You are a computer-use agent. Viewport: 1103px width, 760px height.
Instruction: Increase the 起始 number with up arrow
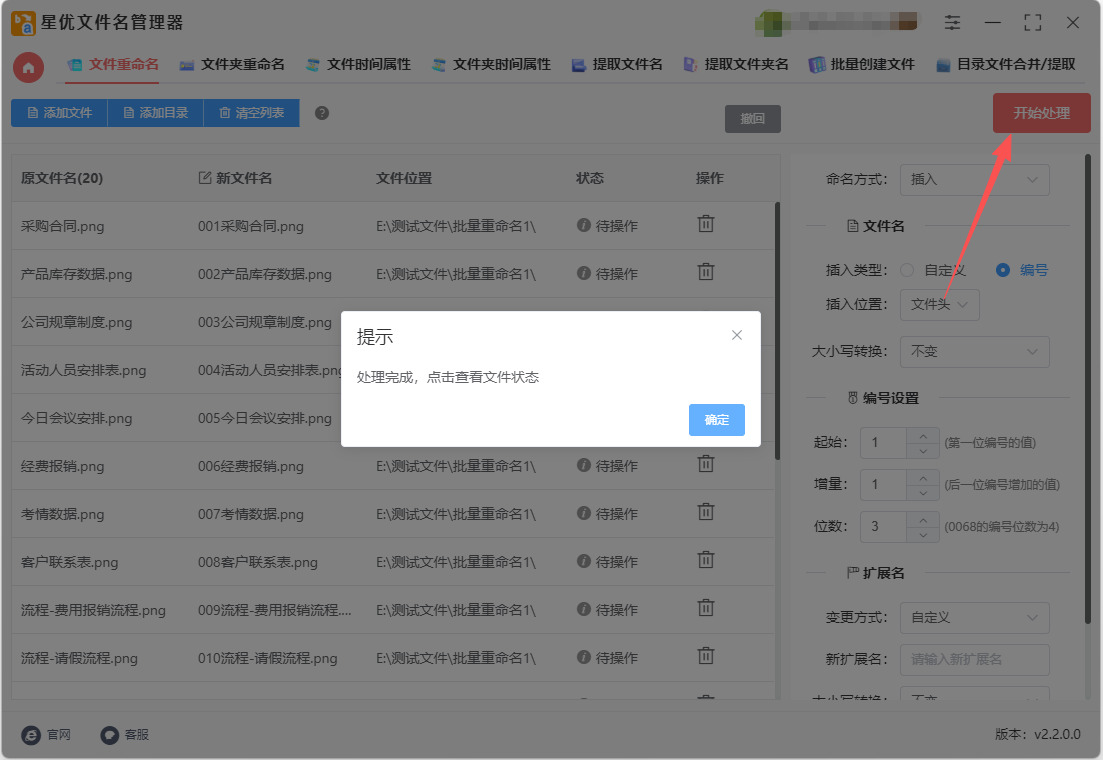click(x=922, y=436)
